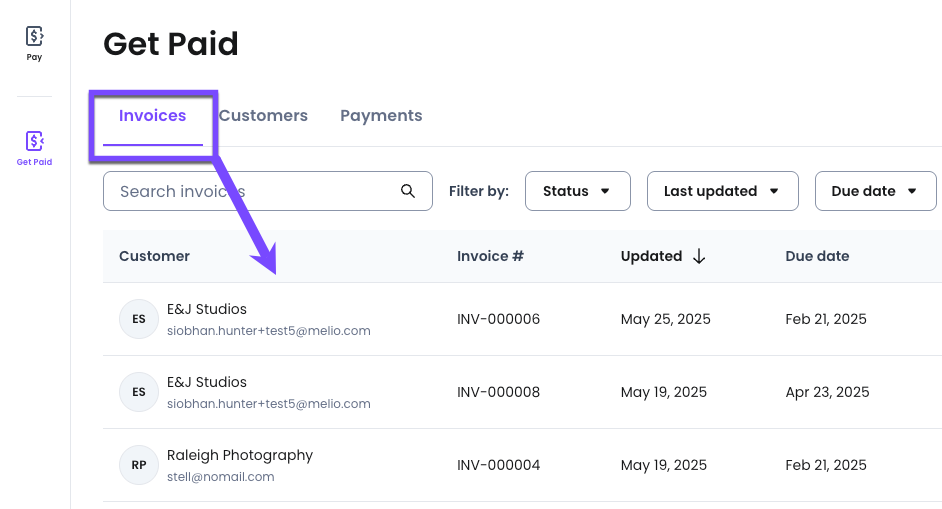Switch to the Customers tab

click(x=263, y=116)
